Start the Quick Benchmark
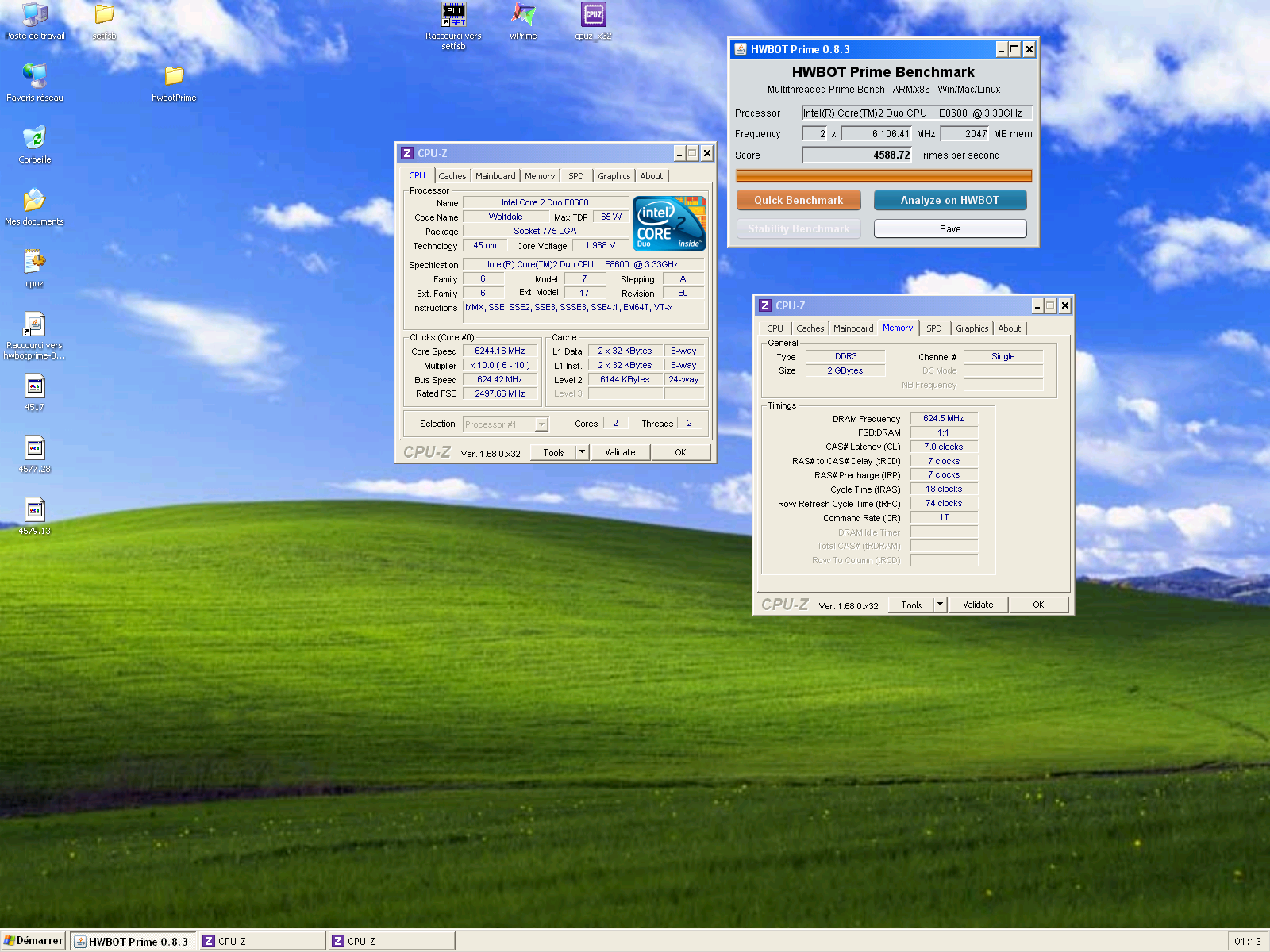 click(x=799, y=200)
